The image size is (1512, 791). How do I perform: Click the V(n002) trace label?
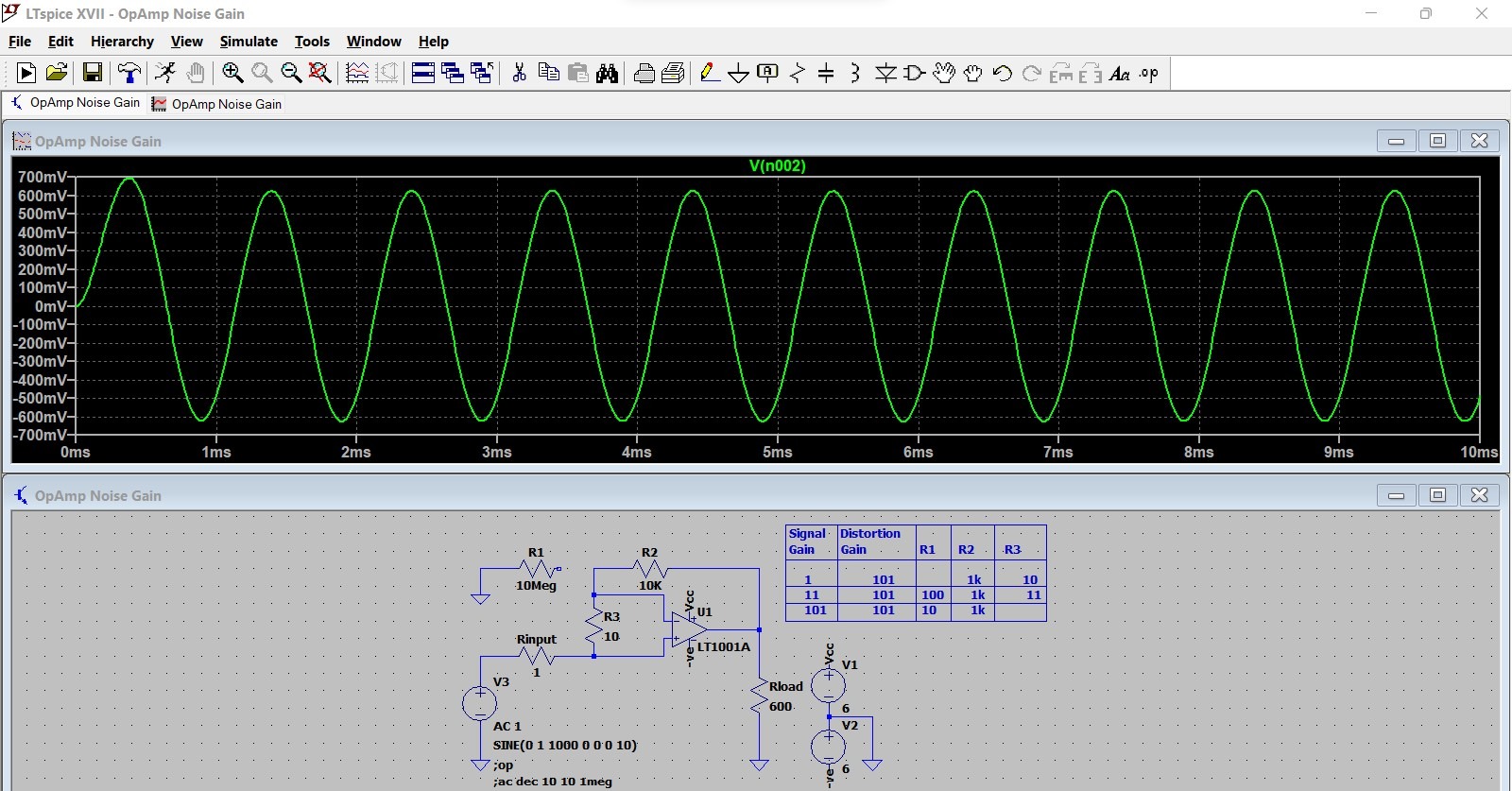[777, 166]
